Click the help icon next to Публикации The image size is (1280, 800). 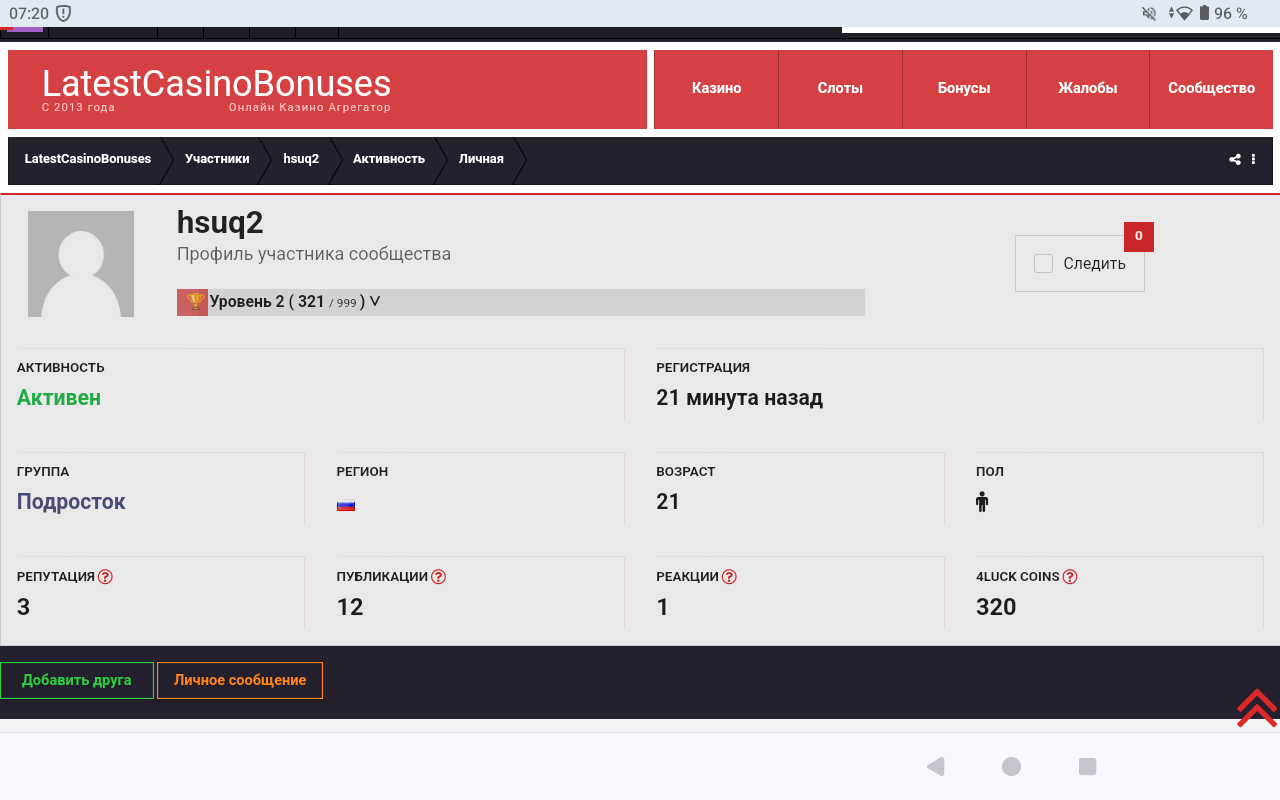coord(438,577)
